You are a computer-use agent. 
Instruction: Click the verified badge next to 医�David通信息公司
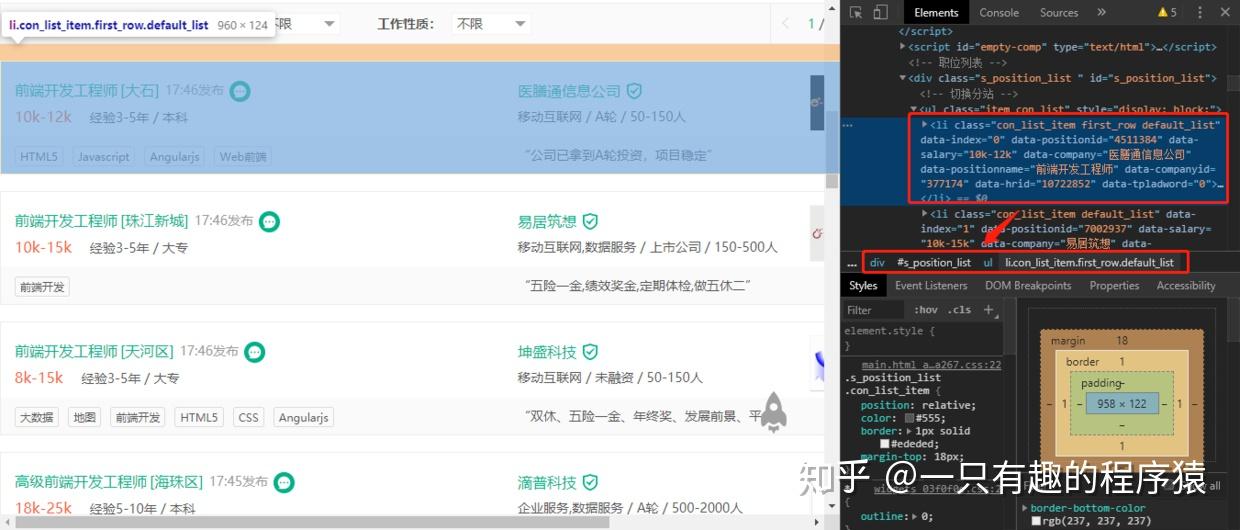coord(634,91)
